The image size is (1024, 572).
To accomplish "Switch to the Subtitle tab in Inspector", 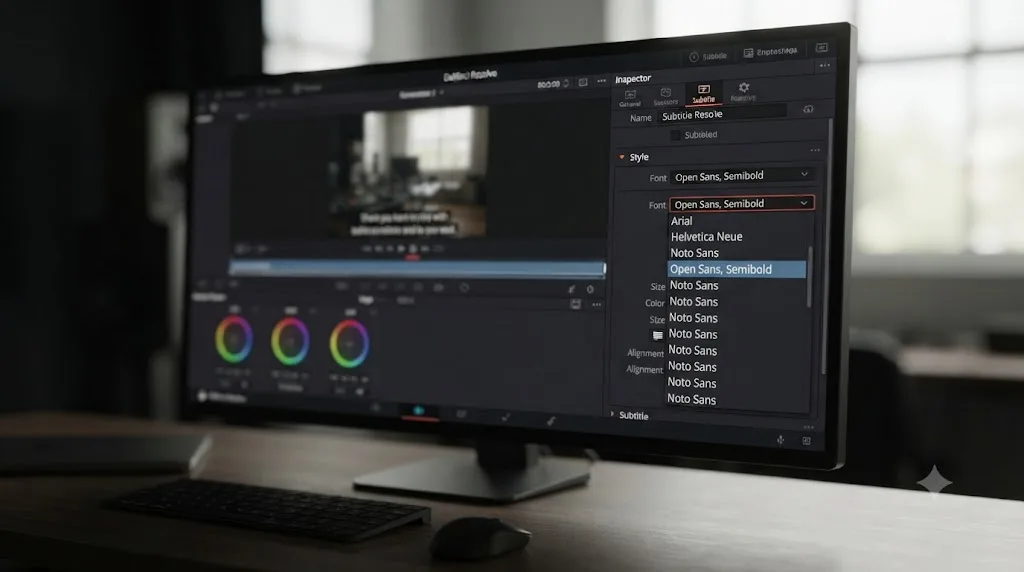I will 703,93.
